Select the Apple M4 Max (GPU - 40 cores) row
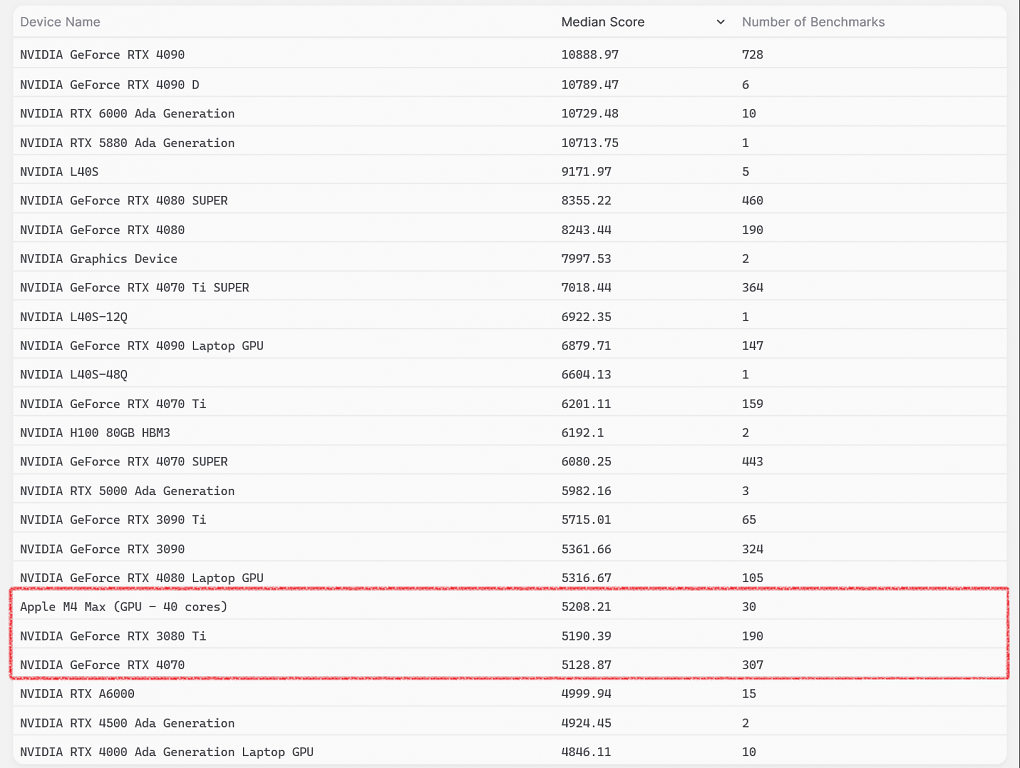Image resolution: width=1020 pixels, height=768 pixels. coord(510,607)
